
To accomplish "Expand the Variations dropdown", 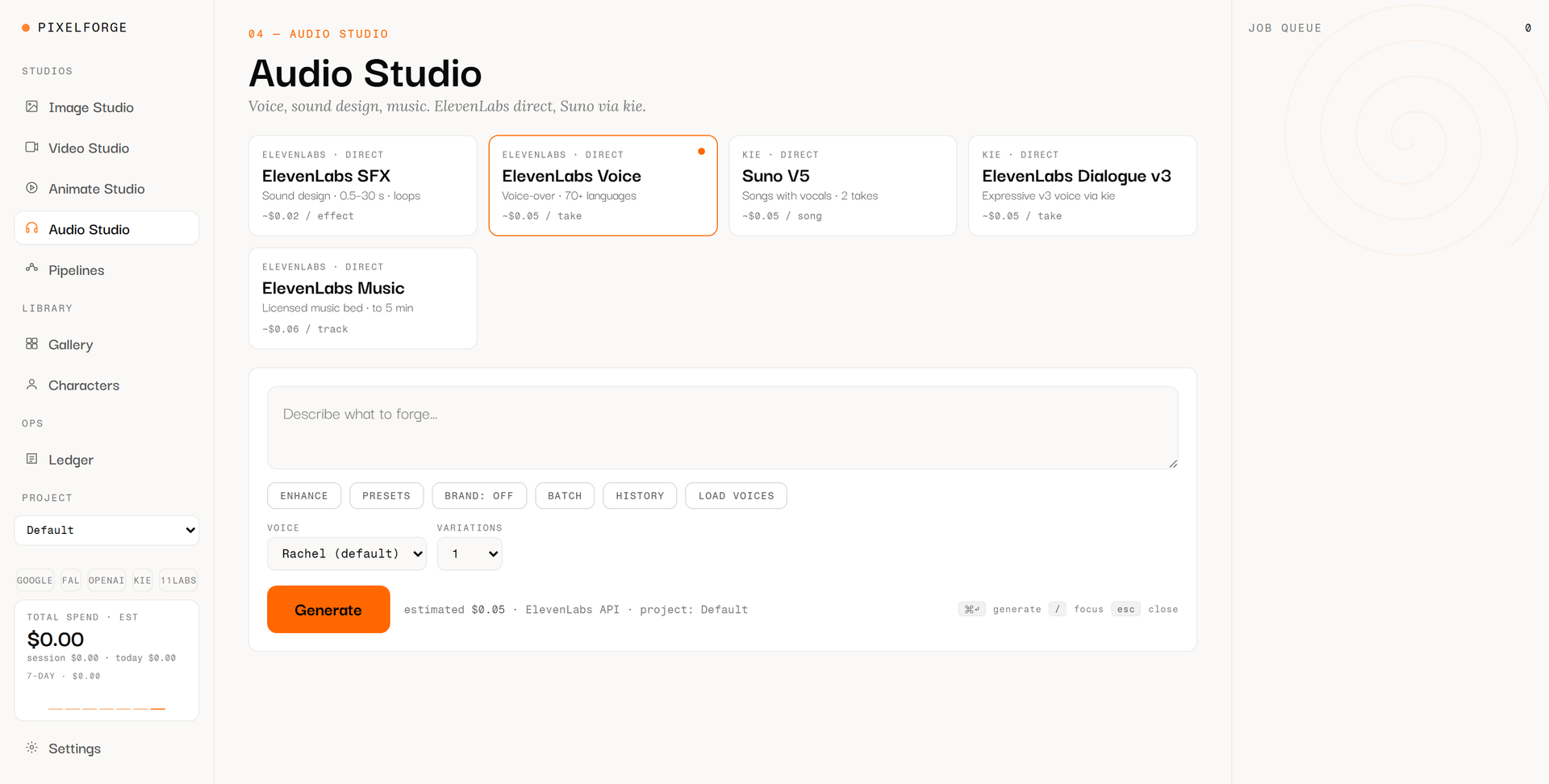I will [470, 554].
